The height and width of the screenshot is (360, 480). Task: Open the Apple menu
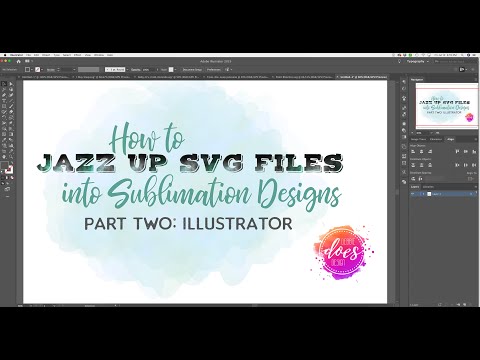click(x=5, y=55)
